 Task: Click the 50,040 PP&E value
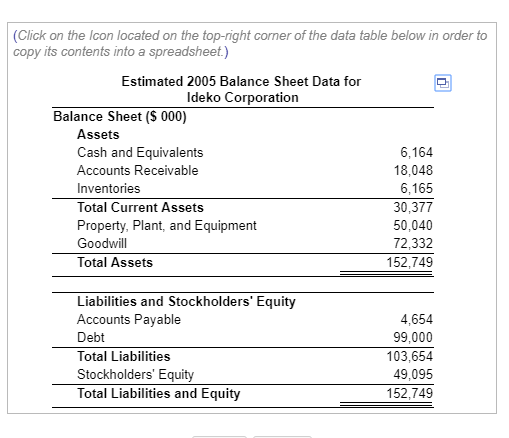(x=413, y=225)
